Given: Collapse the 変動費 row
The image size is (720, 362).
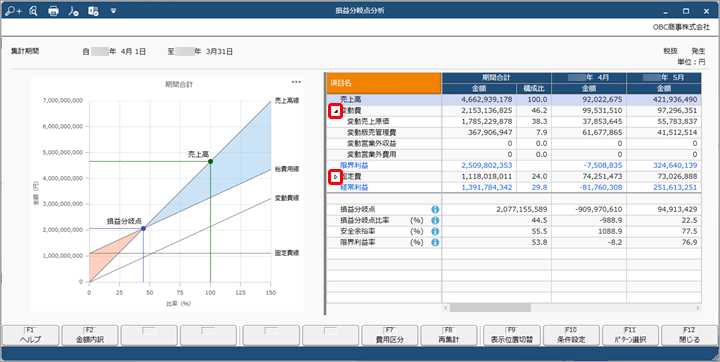Looking at the screenshot, I should coord(336,111).
